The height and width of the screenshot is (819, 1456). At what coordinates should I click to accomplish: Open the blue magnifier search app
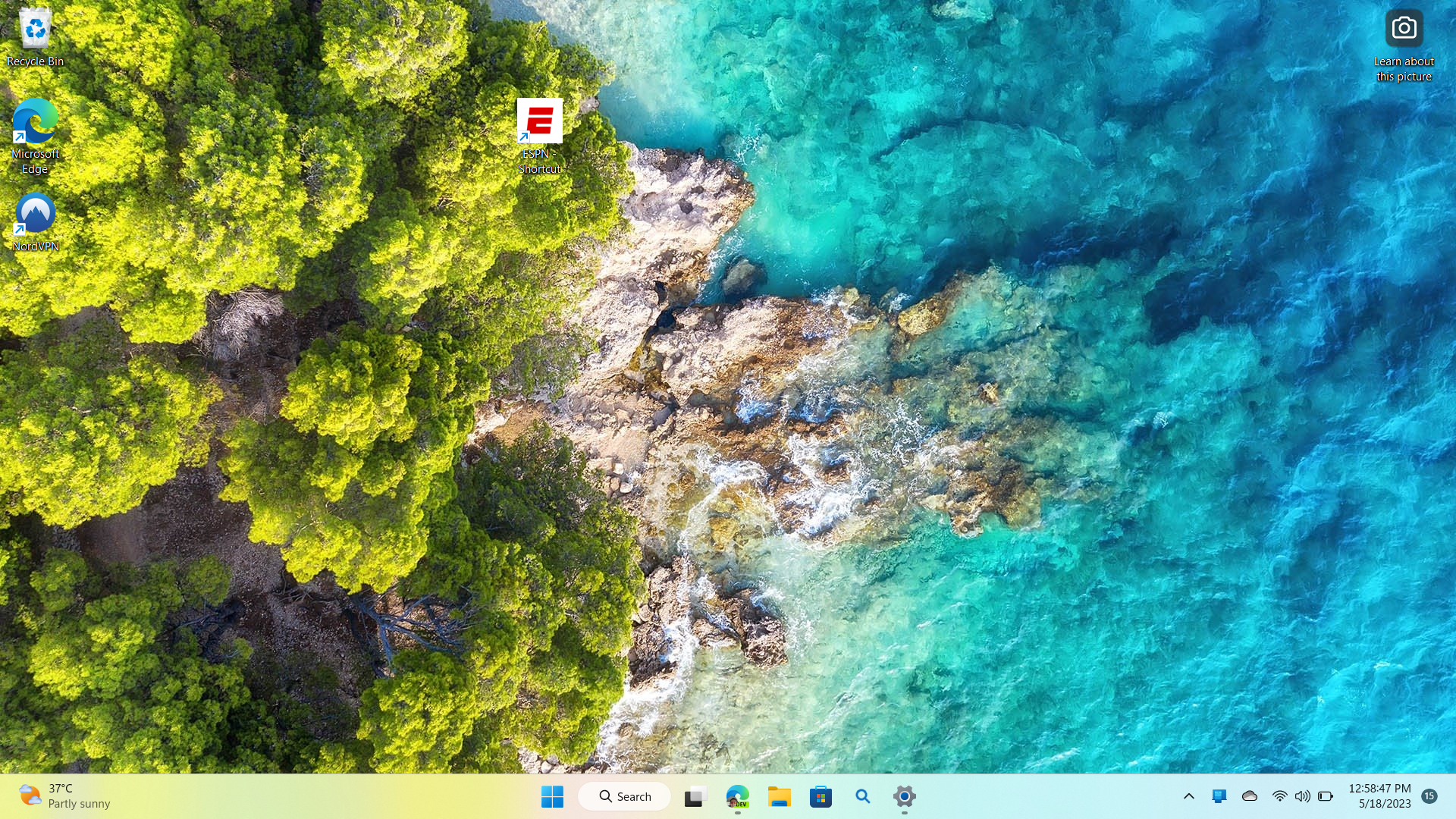coord(862,796)
